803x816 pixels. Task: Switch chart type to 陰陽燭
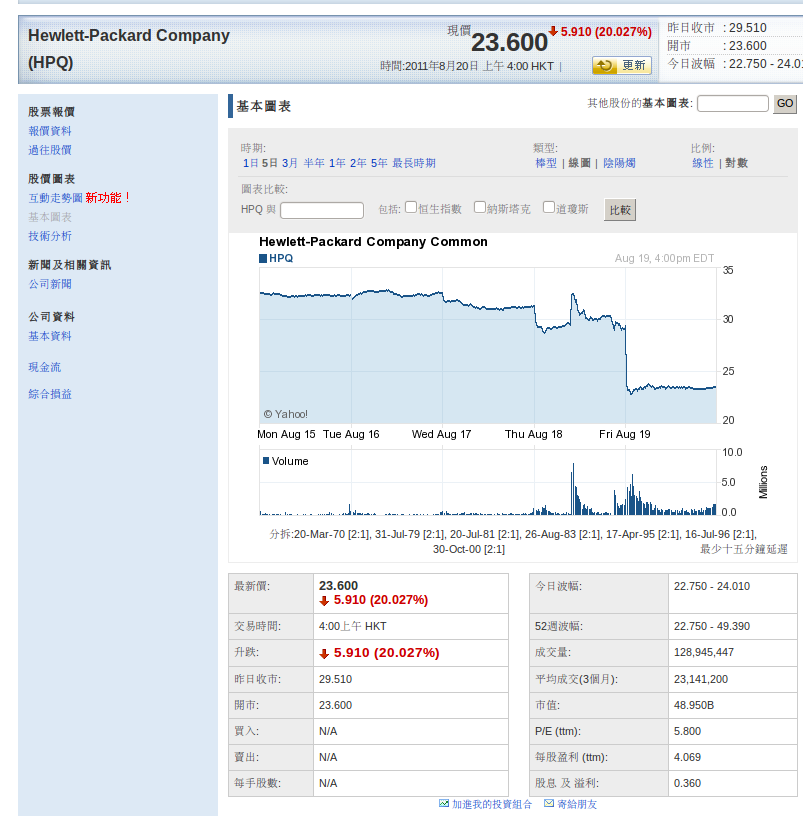tap(619, 163)
